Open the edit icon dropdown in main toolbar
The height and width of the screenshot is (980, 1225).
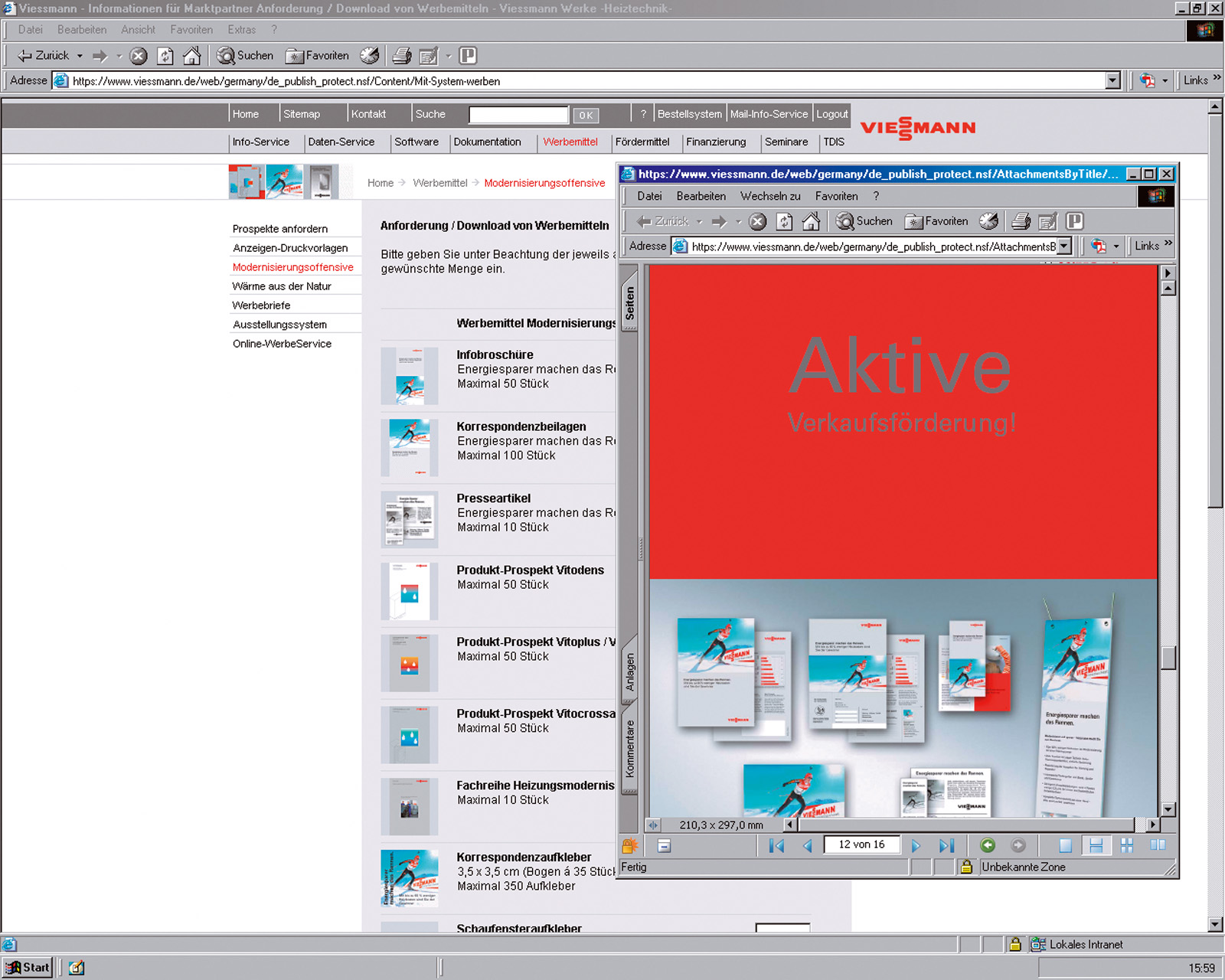tap(449, 56)
